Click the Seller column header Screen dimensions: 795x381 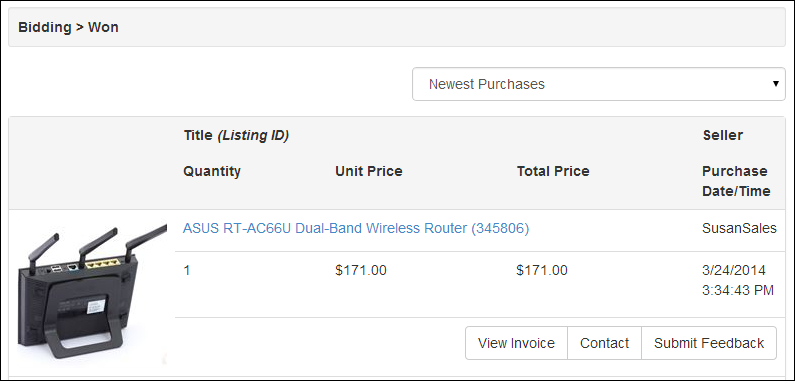722,135
